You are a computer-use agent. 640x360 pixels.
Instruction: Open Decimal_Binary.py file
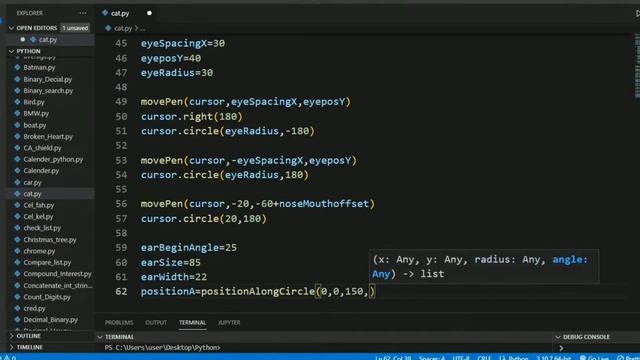pos(50,320)
